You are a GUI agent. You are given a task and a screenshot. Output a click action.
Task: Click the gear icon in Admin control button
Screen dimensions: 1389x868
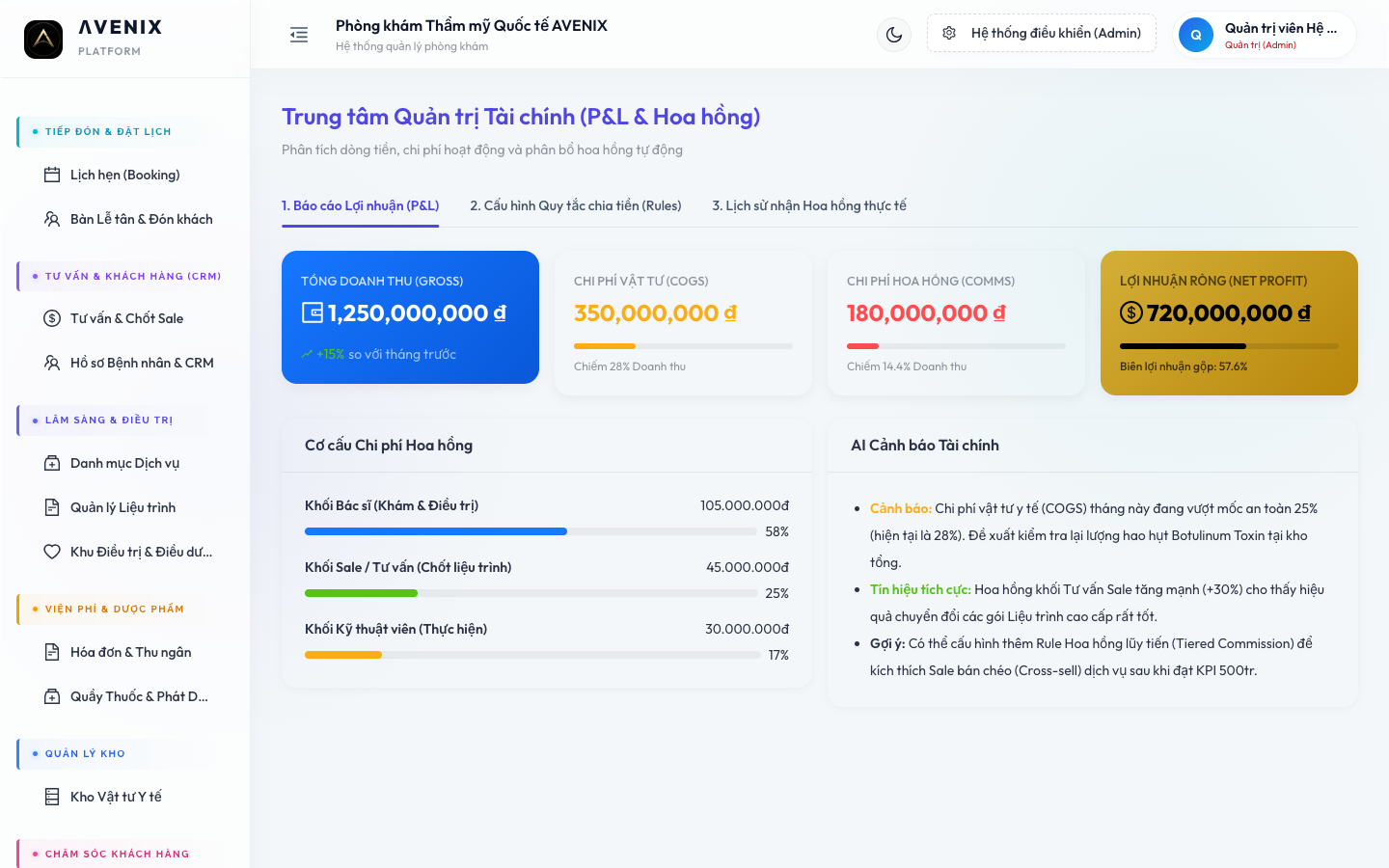[949, 33]
